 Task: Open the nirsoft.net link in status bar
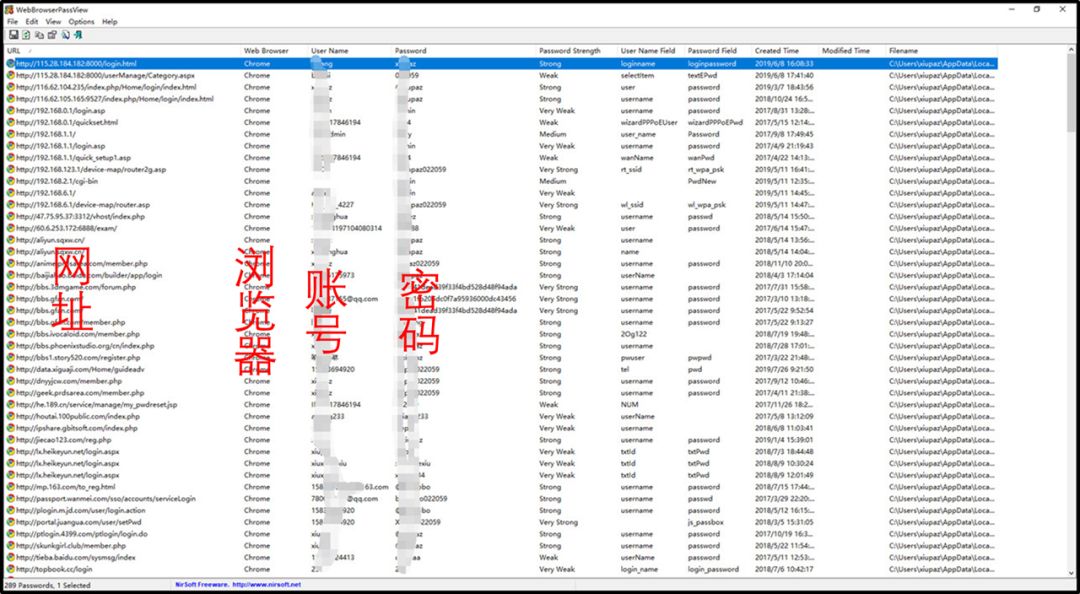coord(266,584)
